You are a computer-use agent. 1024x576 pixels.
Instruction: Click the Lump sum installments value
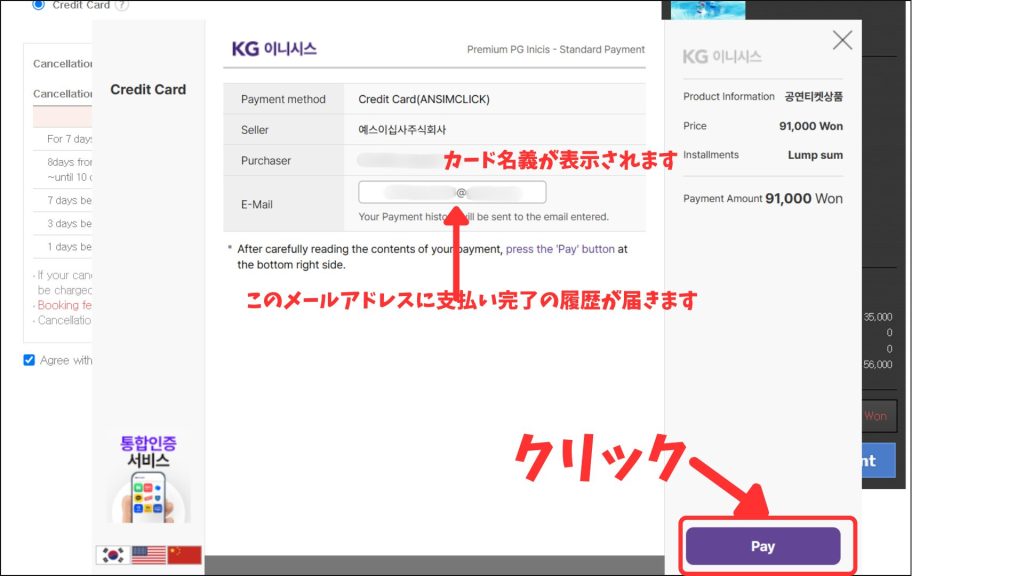click(815, 155)
